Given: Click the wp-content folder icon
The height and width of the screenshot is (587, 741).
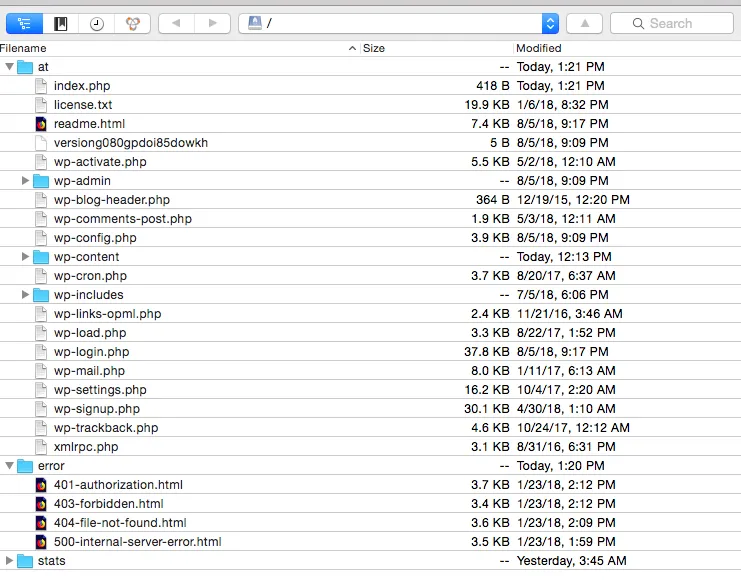Looking at the screenshot, I should (x=41, y=257).
